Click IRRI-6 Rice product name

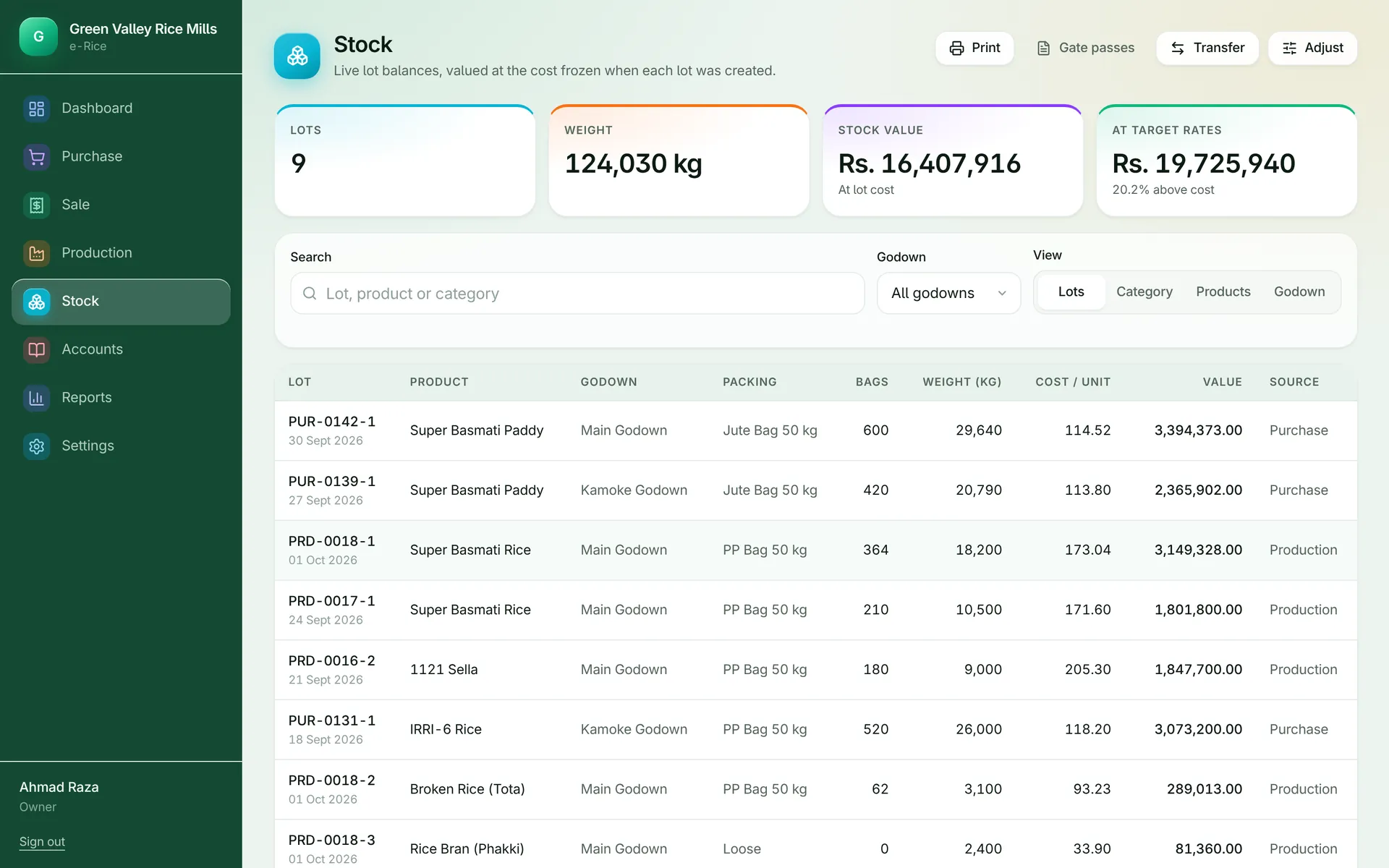(x=446, y=729)
